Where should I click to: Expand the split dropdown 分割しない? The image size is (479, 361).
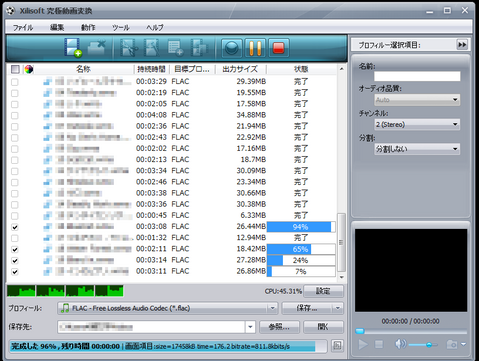[417, 149]
